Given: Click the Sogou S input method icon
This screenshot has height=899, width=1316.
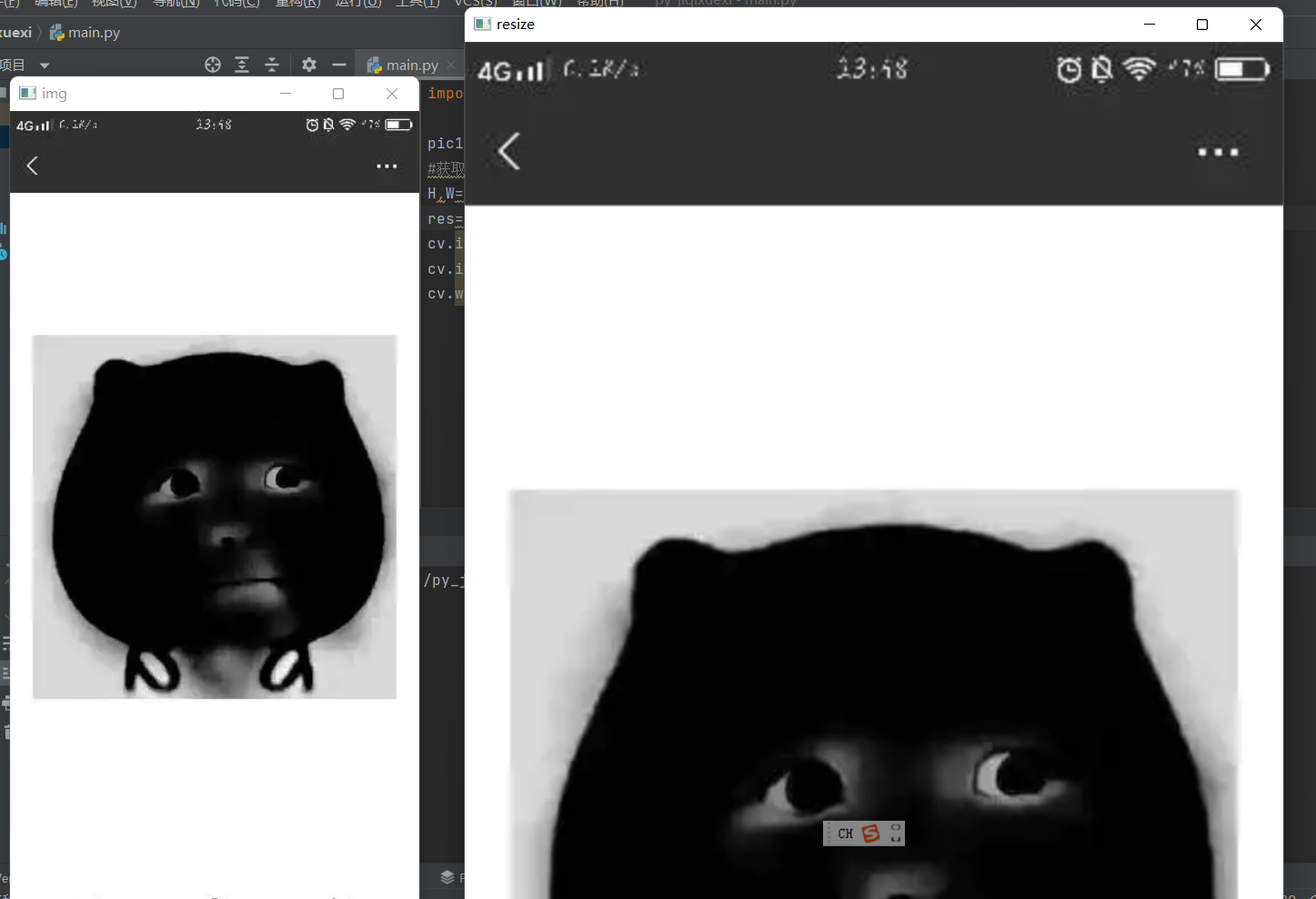Looking at the screenshot, I should 871,833.
